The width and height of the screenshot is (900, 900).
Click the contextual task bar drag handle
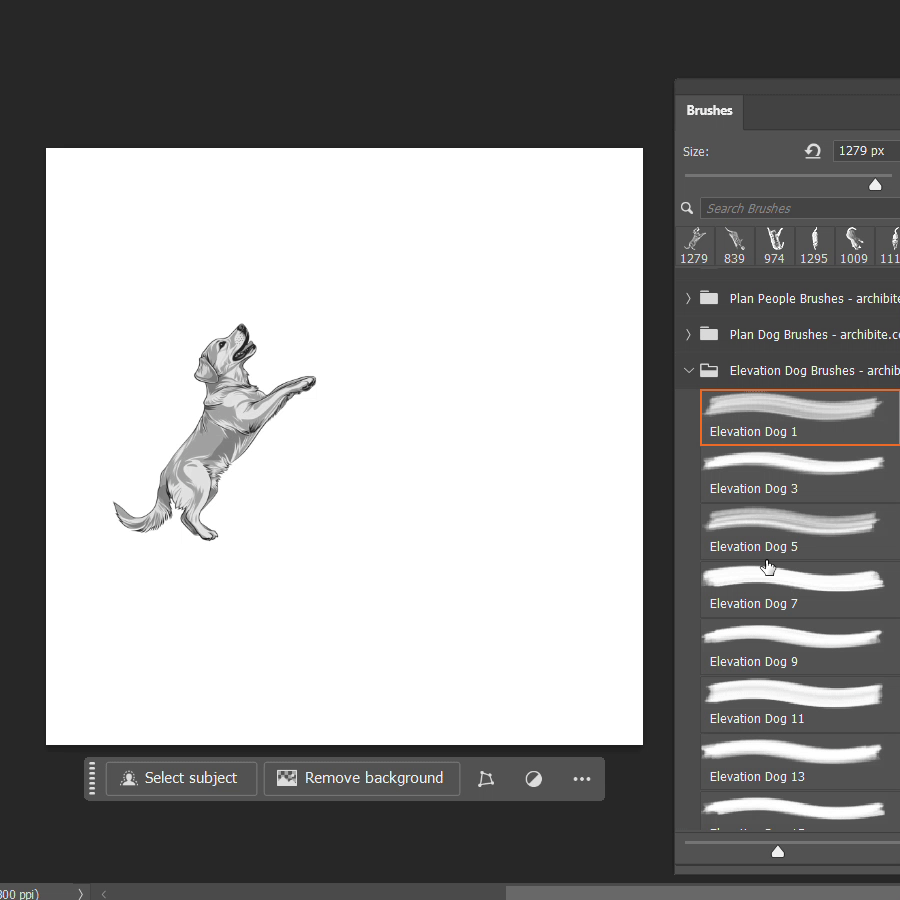pyautogui.click(x=93, y=778)
